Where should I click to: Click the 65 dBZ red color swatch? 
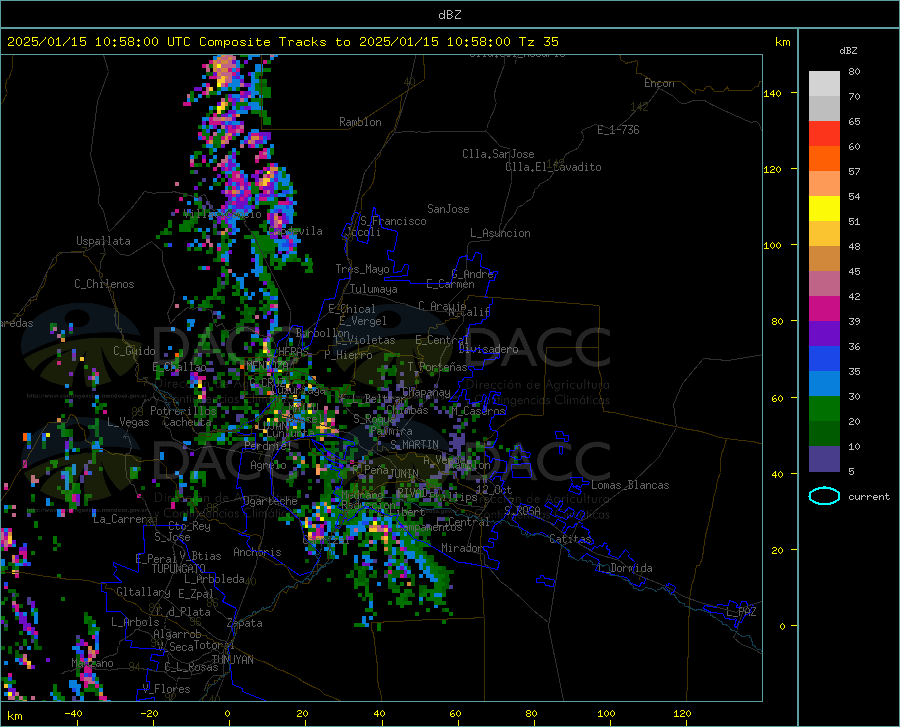pyautogui.click(x=824, y=134)
